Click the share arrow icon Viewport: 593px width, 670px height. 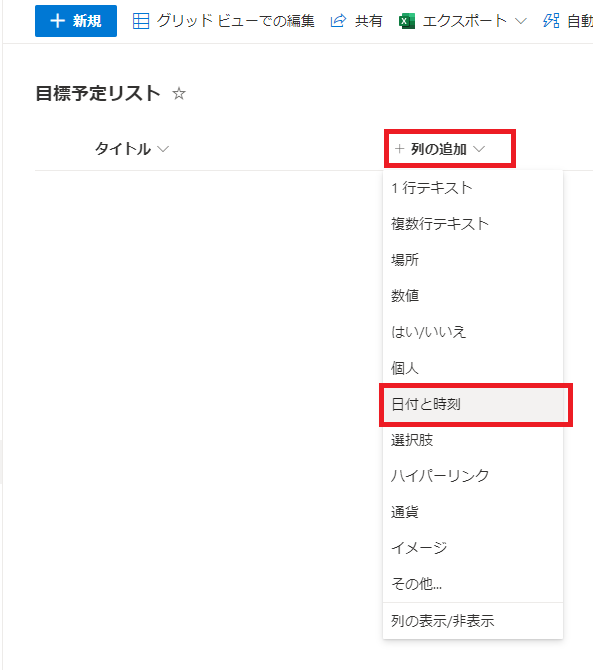pos(338,21)
